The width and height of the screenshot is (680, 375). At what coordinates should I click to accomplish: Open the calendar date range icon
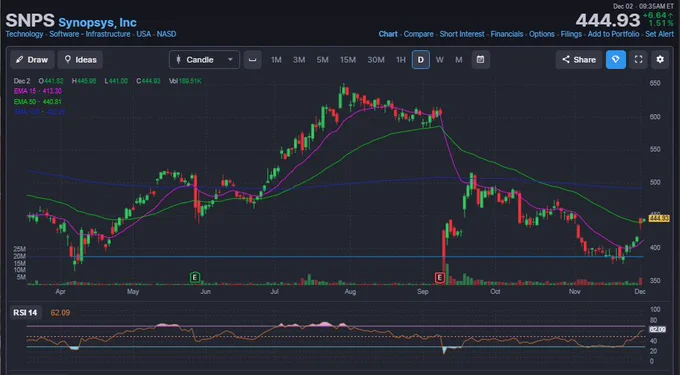coord(481,60)
